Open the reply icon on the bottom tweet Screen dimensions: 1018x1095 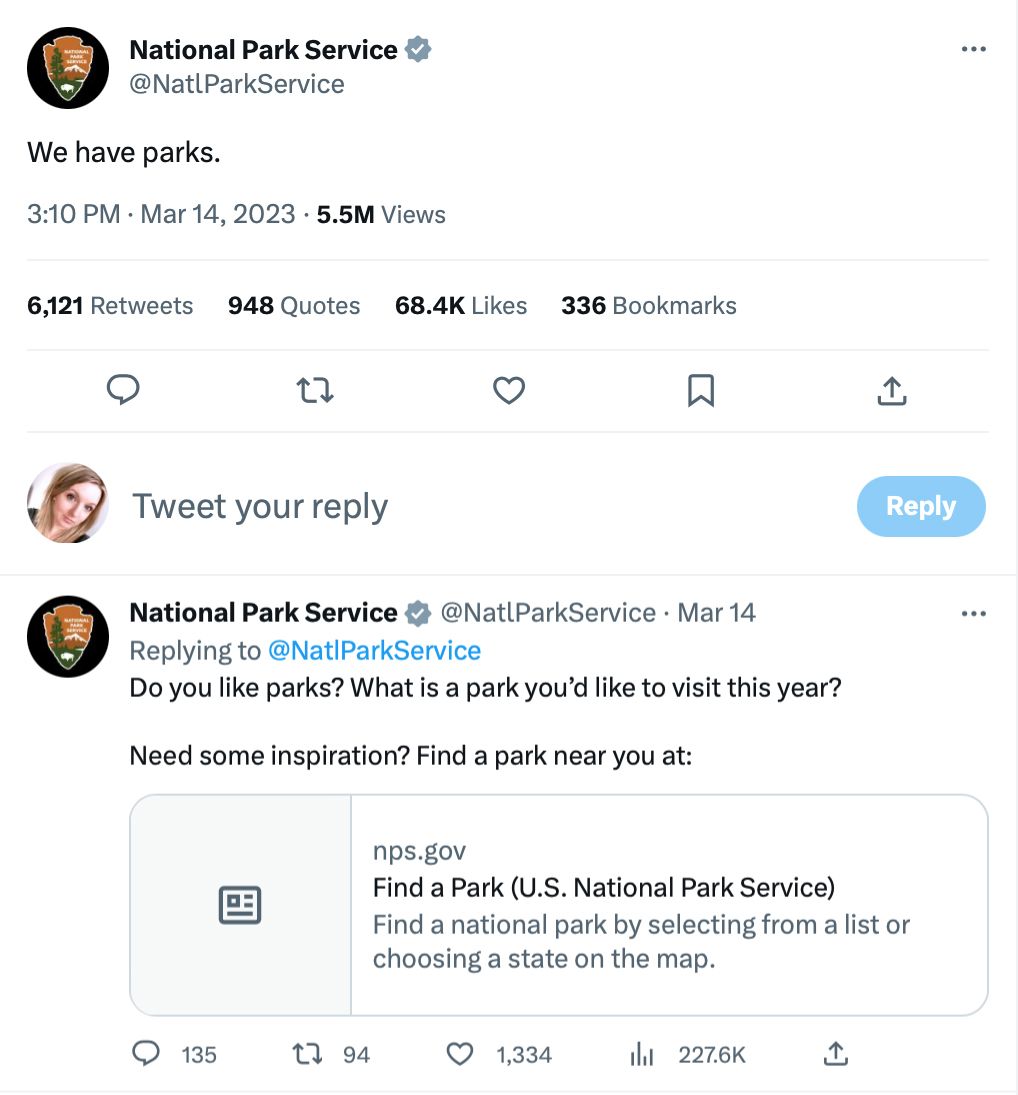tap(145, 1054)
